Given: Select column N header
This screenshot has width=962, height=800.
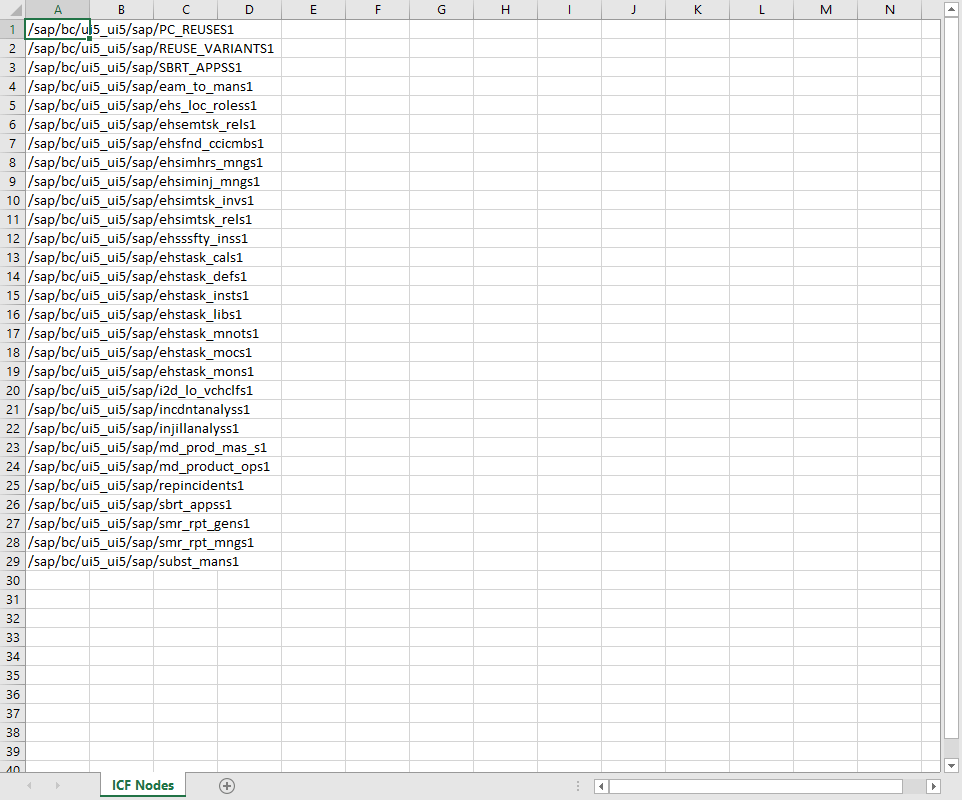Looking at the screenshot, I should 890,10.
